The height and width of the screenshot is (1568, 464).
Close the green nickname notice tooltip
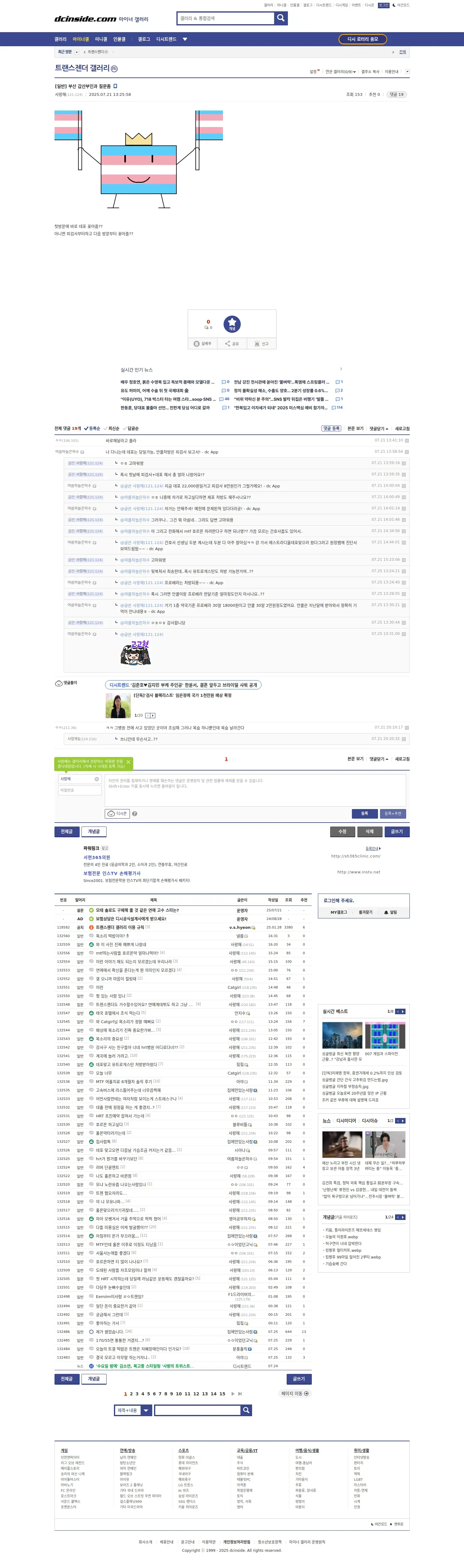tap(128, 762)
